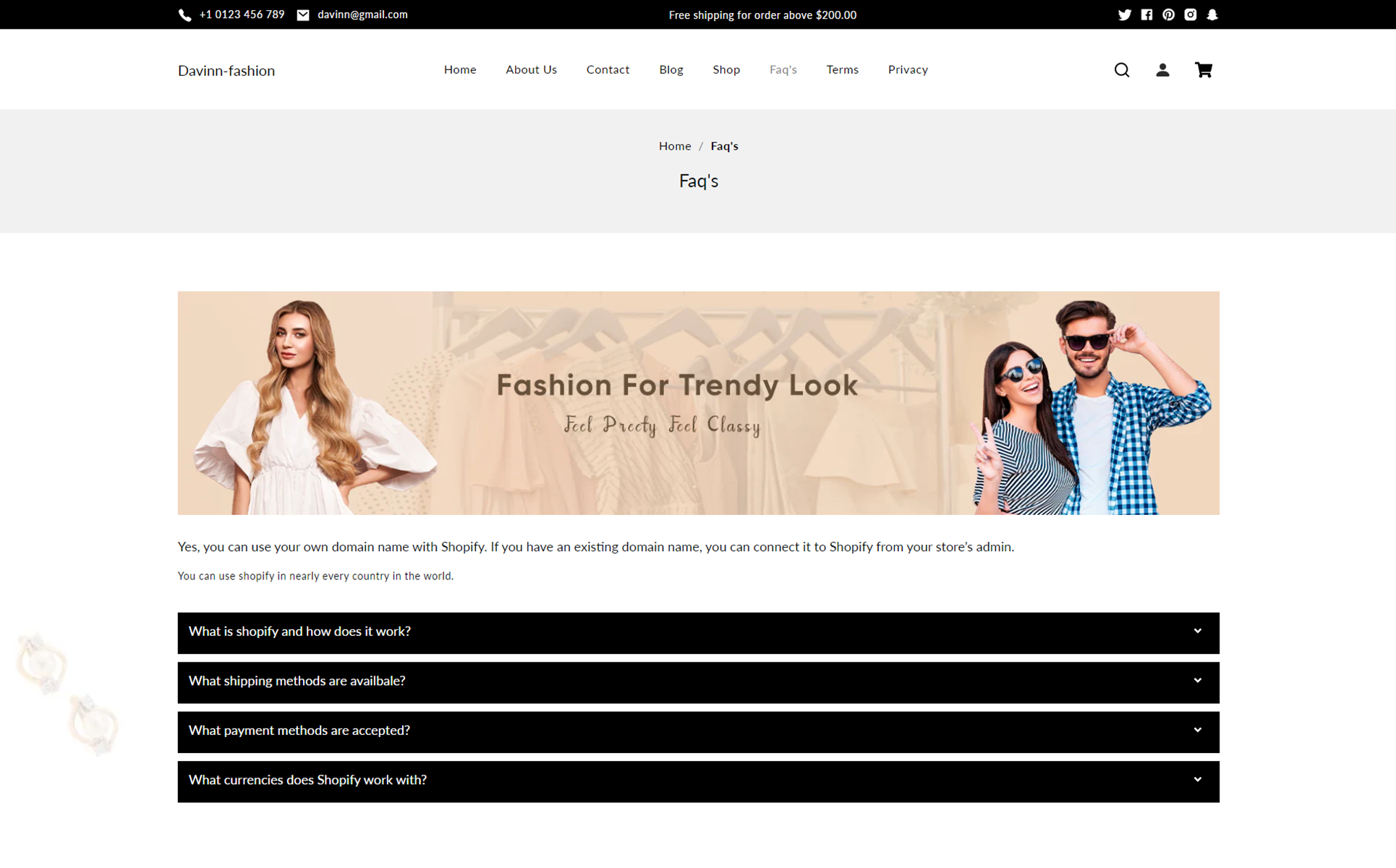The width and height of the screenshot is (1396, 868).
Task: Open Blog nav item
Action: coord(671,69)
